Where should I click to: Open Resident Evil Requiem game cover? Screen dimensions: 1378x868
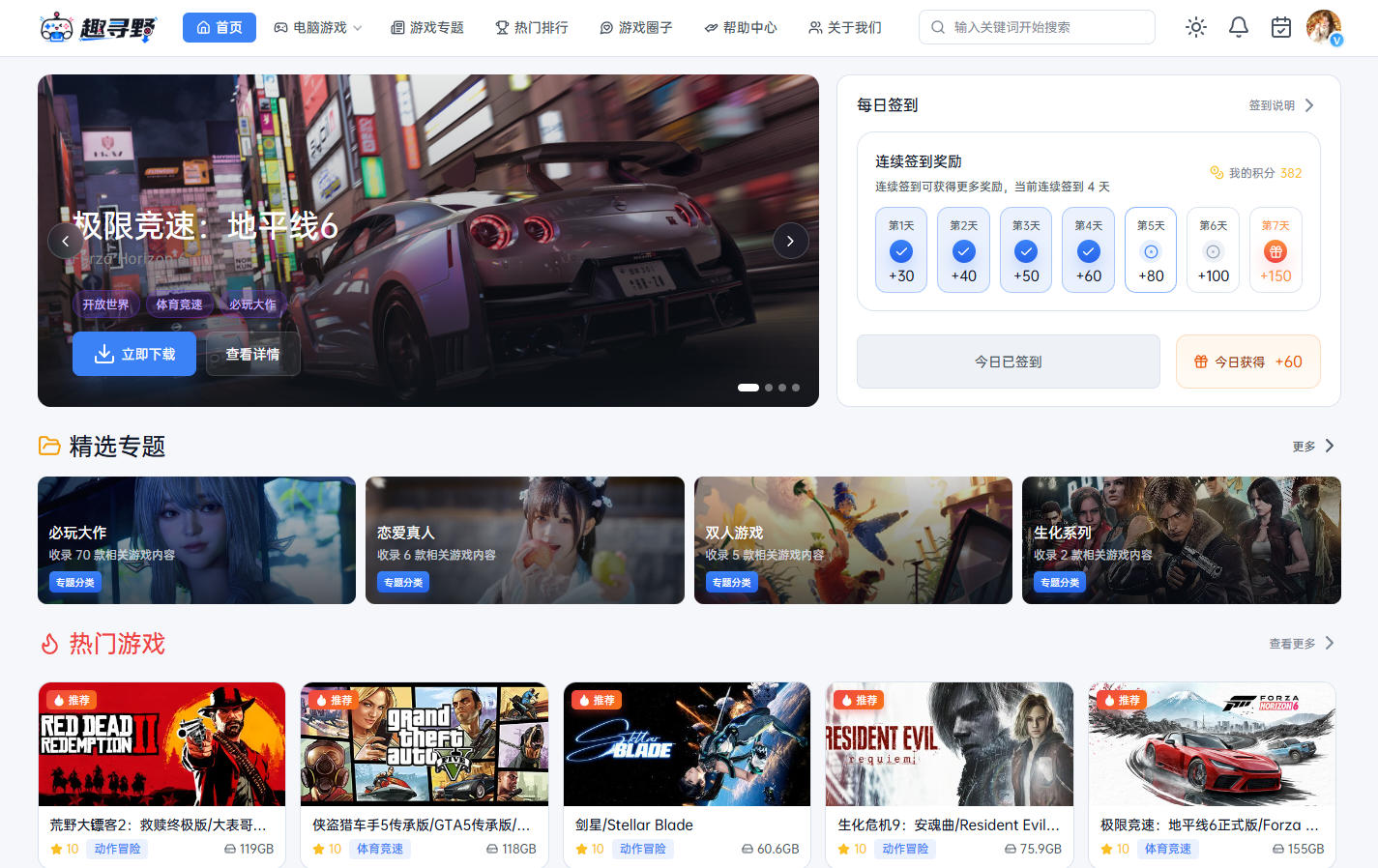point(950,744)
